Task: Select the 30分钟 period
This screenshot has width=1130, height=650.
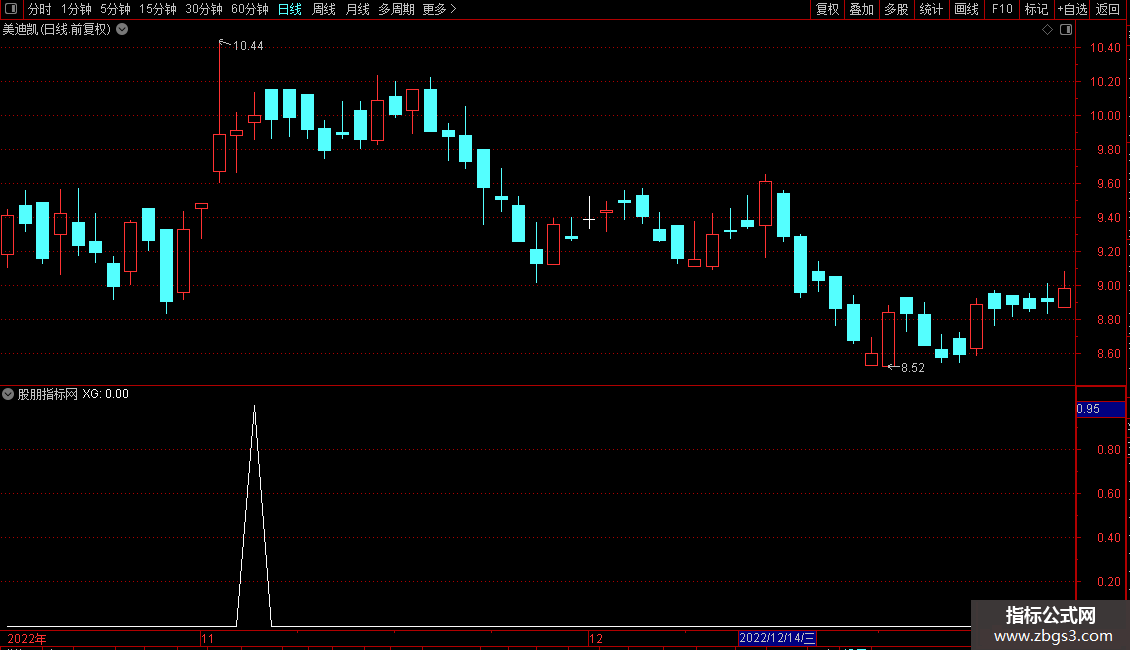Action: coord(204,9)
